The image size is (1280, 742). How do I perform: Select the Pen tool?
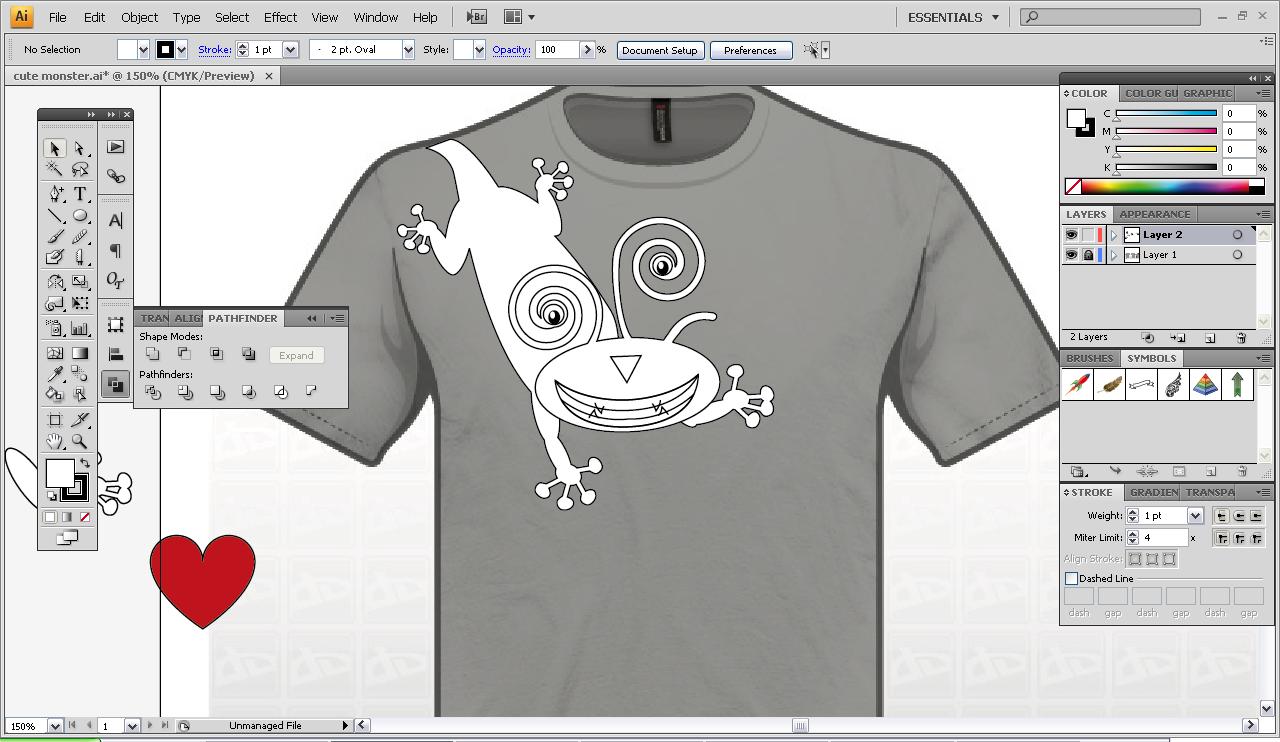point(55,194)
